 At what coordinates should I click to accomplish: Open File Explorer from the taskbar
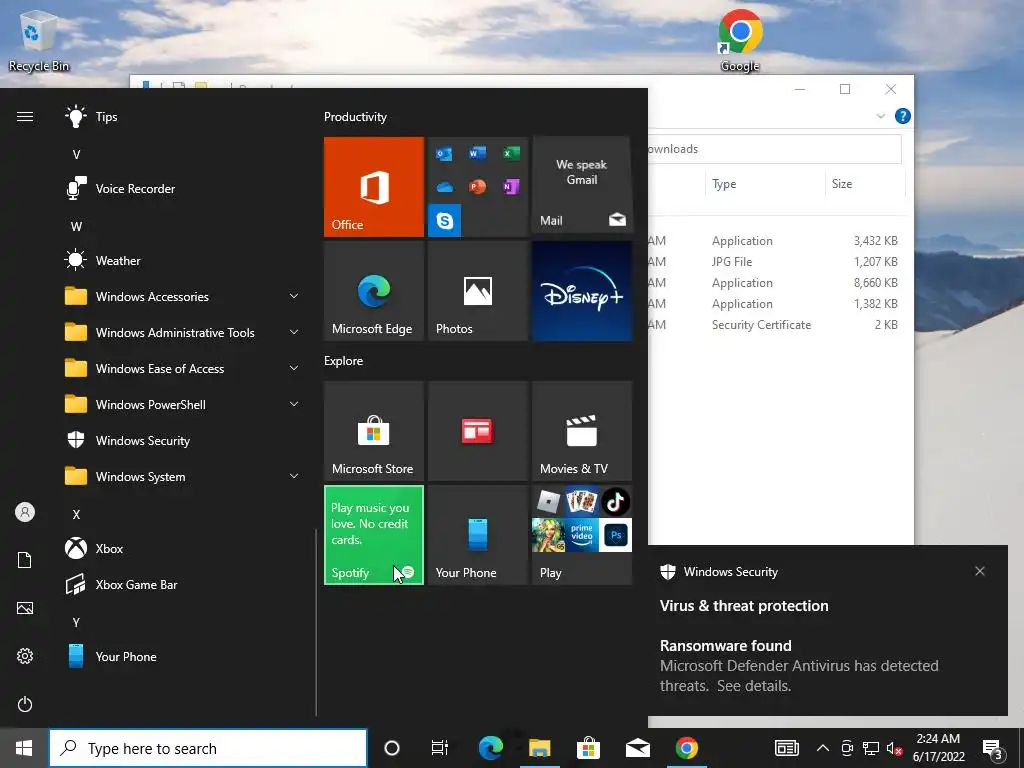[x=539, y=748]
